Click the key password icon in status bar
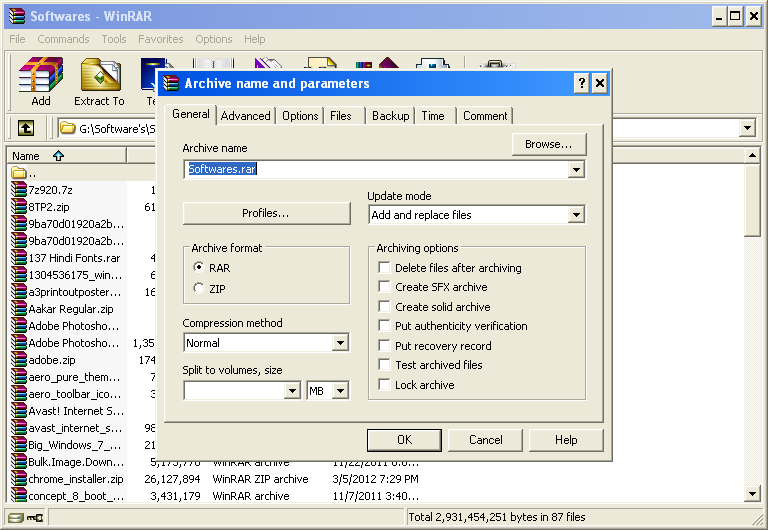Screen dimensions: 768x530 35,517
